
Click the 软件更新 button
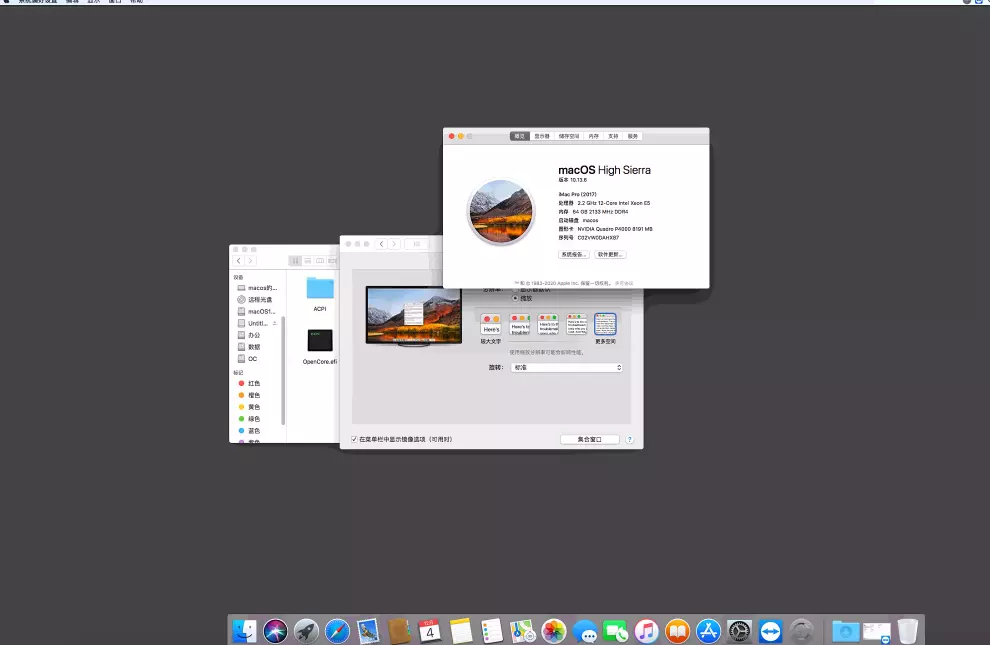(610, 255)
